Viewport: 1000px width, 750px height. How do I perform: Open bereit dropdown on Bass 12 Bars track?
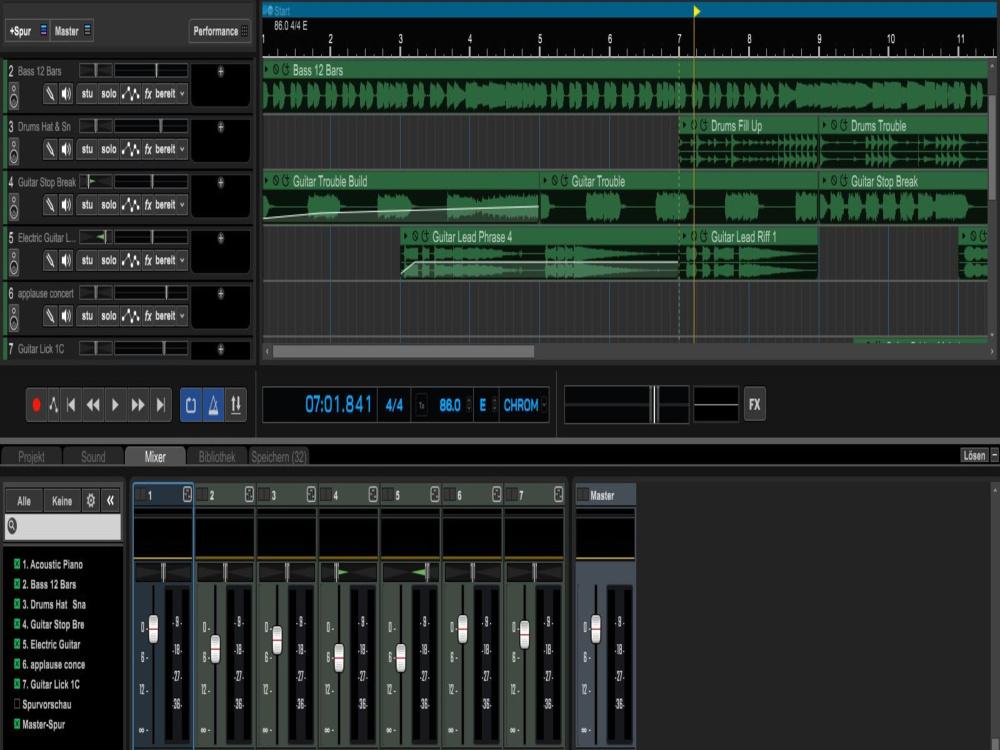coord(170,94)
